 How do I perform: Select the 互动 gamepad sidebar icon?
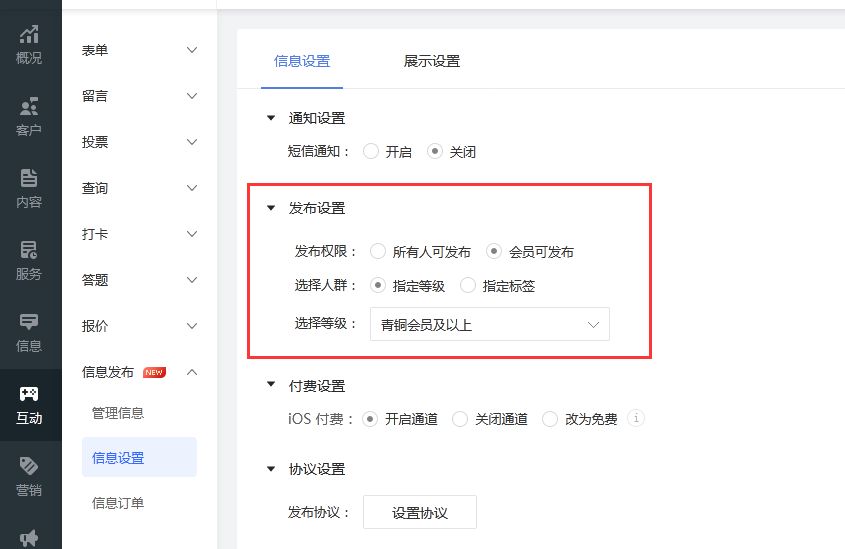[29, 405]
